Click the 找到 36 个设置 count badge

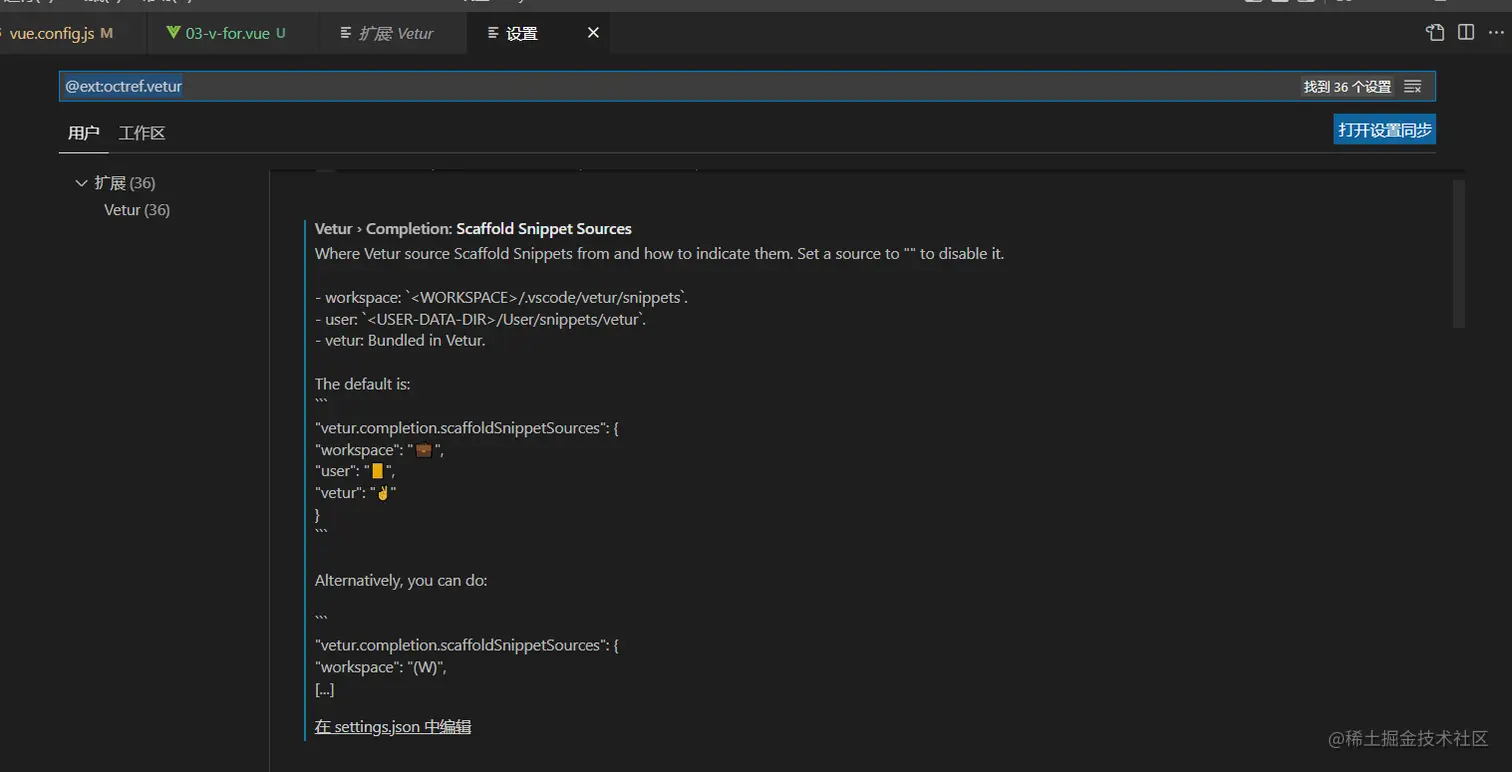click(x=1347, y=87)
